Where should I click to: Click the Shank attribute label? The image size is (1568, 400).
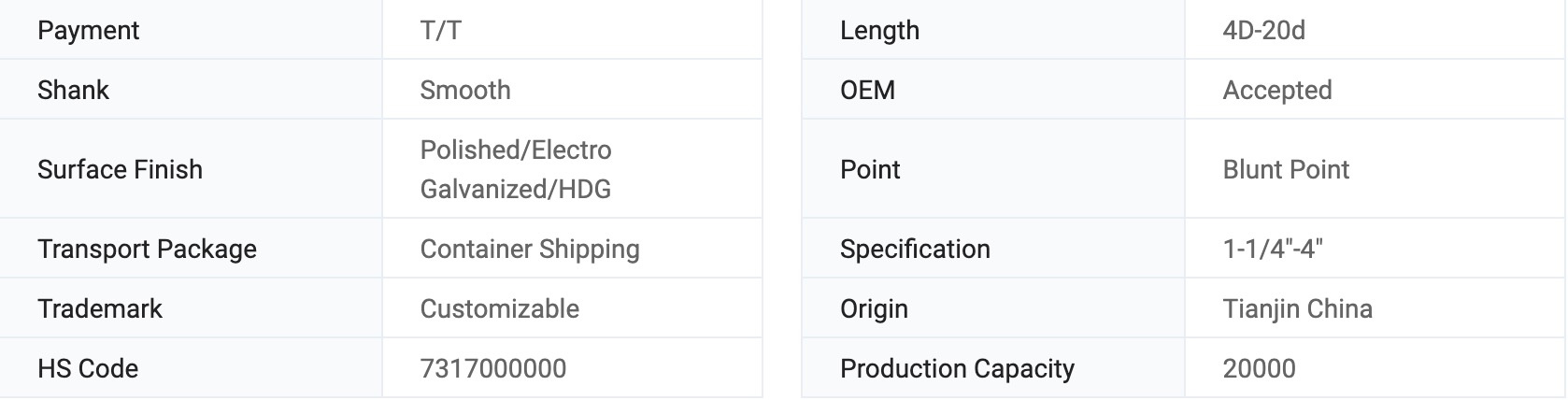tap(73, 91)
